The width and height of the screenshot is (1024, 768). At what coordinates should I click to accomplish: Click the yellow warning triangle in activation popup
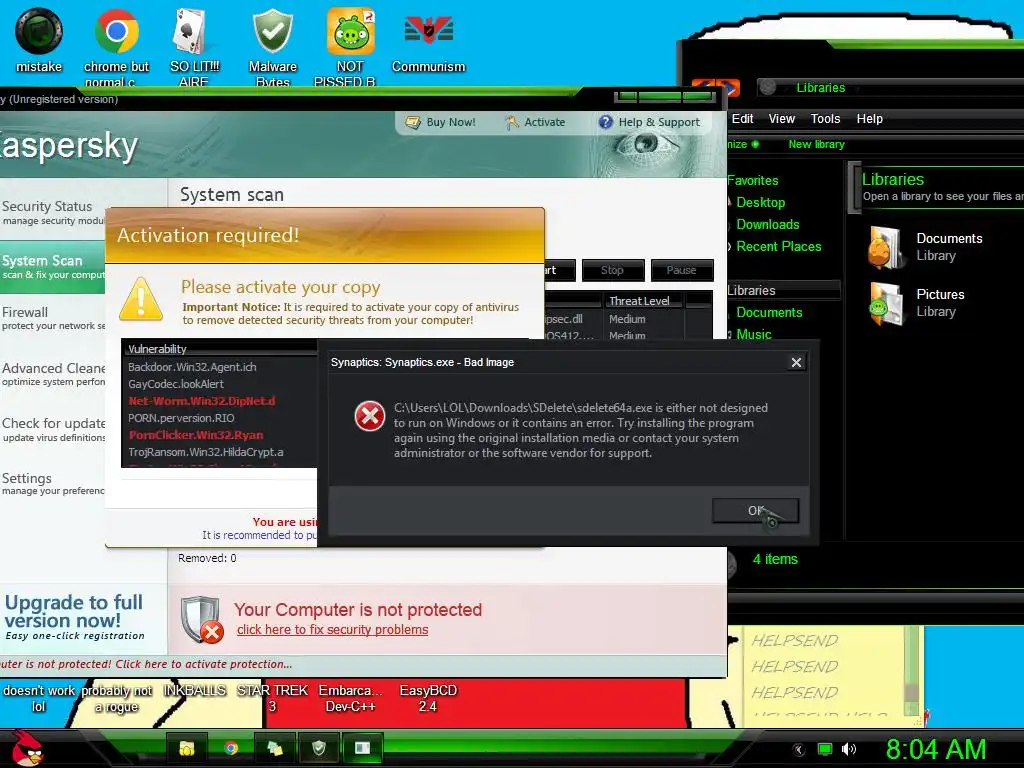140,300
